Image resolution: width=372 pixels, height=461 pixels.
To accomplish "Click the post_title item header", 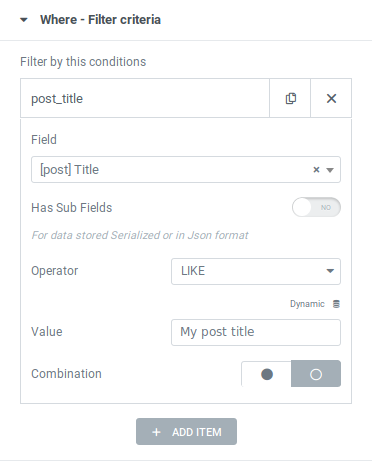I will click(x=145, y=98).
